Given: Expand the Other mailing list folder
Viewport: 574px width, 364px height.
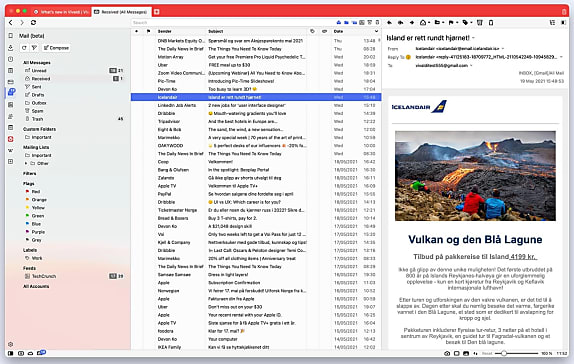Looking at the screenshot, I should pos(26,163).
